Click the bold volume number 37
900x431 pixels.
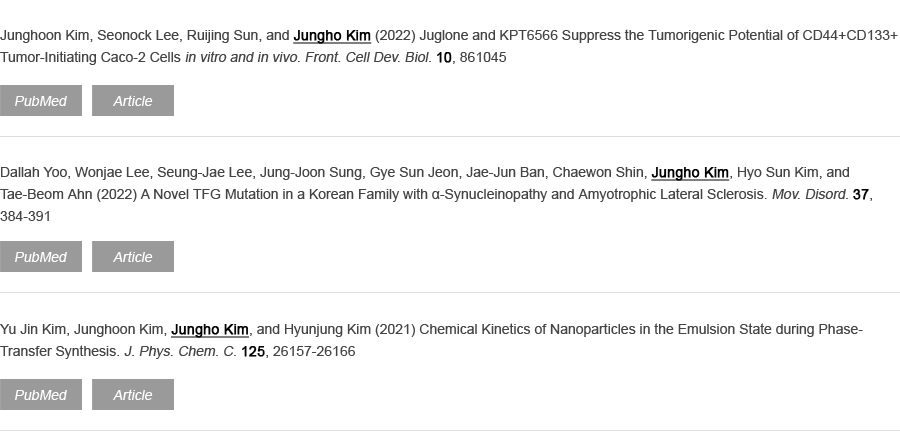pyautogui.click(x=860, y=195)
